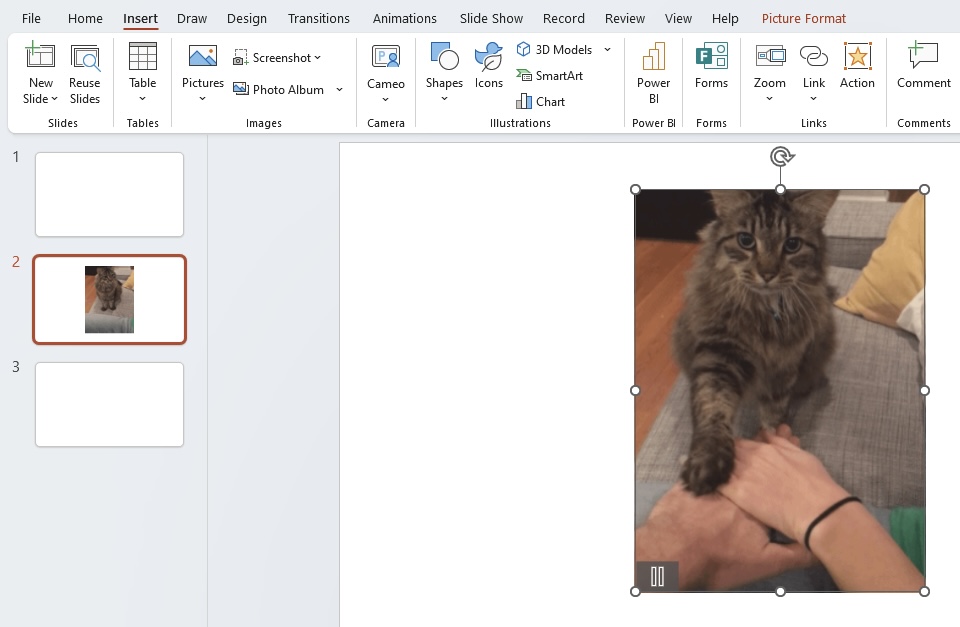
Task: Insert Forms
Action: coord(711,66)
